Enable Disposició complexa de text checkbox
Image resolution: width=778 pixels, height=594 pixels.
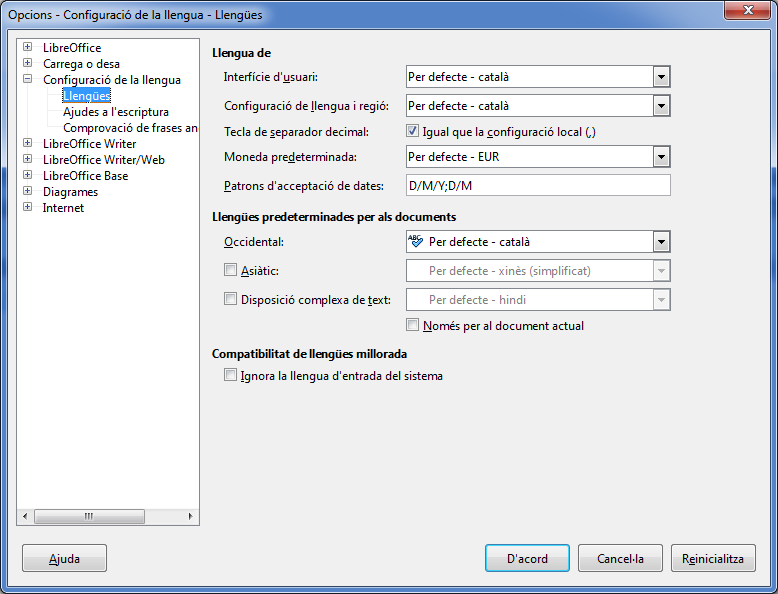(231, 299)
